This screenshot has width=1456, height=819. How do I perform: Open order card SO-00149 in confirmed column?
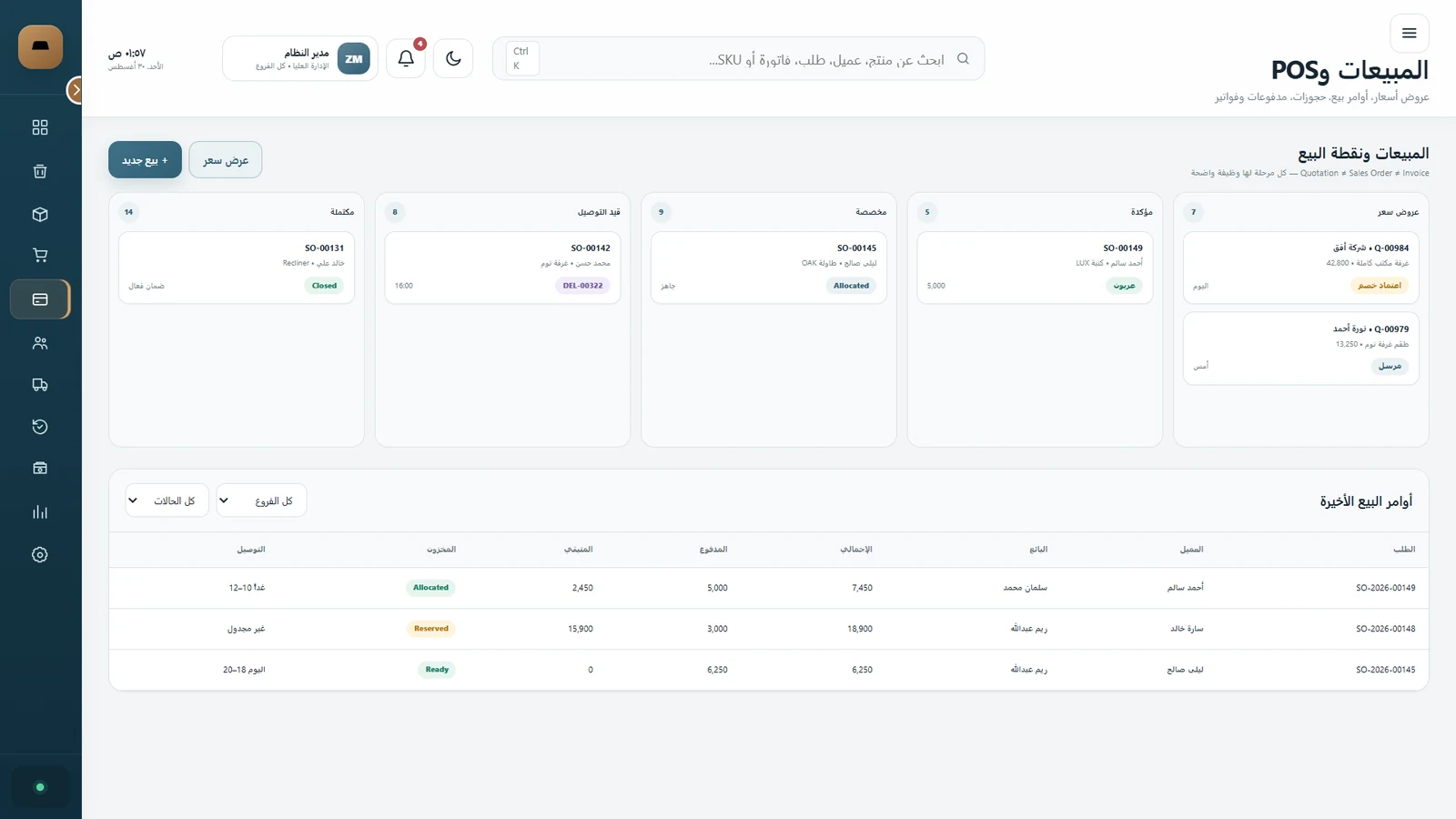(x=1035, y=268)
